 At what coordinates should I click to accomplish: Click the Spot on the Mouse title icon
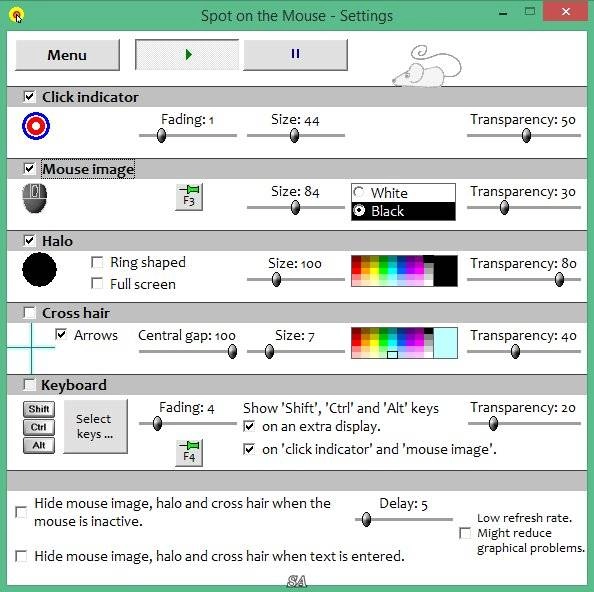(17, 16)
